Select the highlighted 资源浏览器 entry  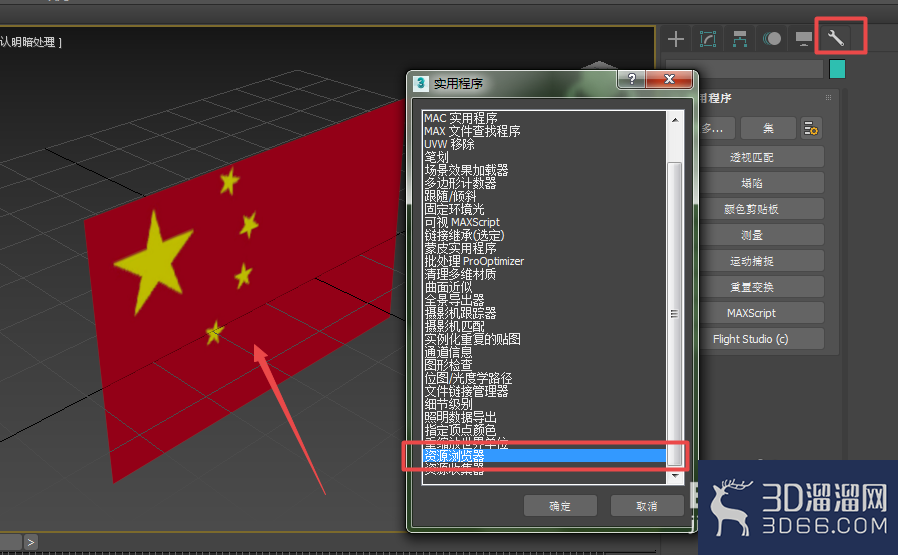[x=545, y=456]
